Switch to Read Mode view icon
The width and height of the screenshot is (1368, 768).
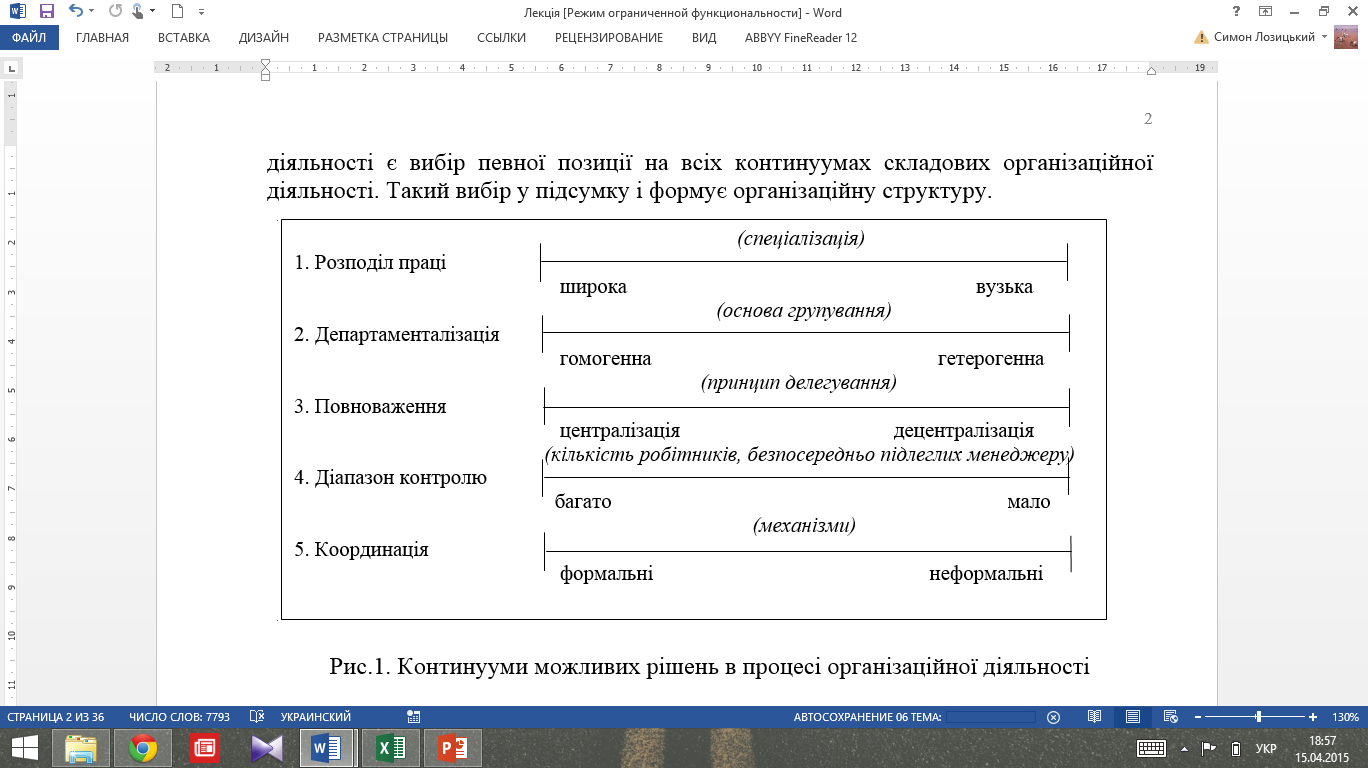[x=1095, y=717]
